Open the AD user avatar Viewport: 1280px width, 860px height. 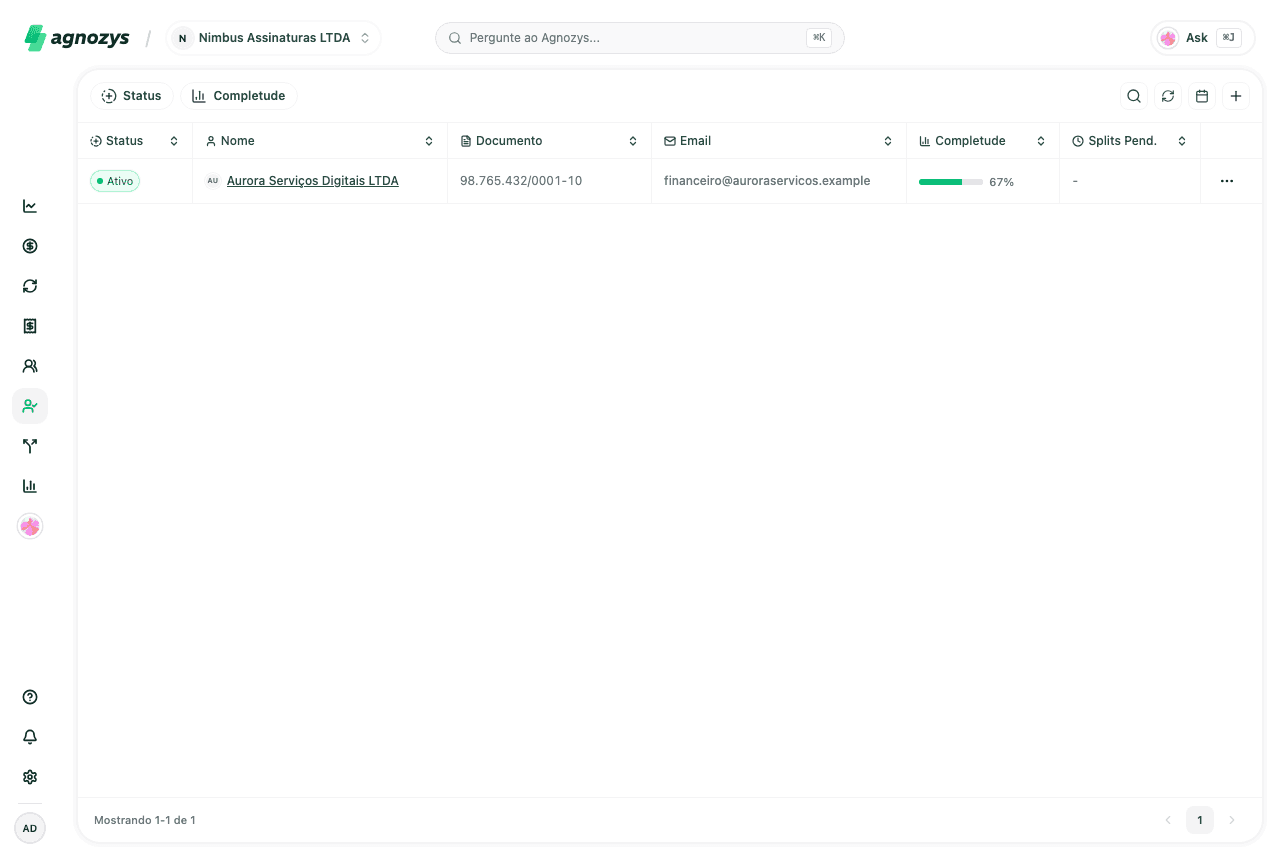pyautogui.click(x=30, y=828)
